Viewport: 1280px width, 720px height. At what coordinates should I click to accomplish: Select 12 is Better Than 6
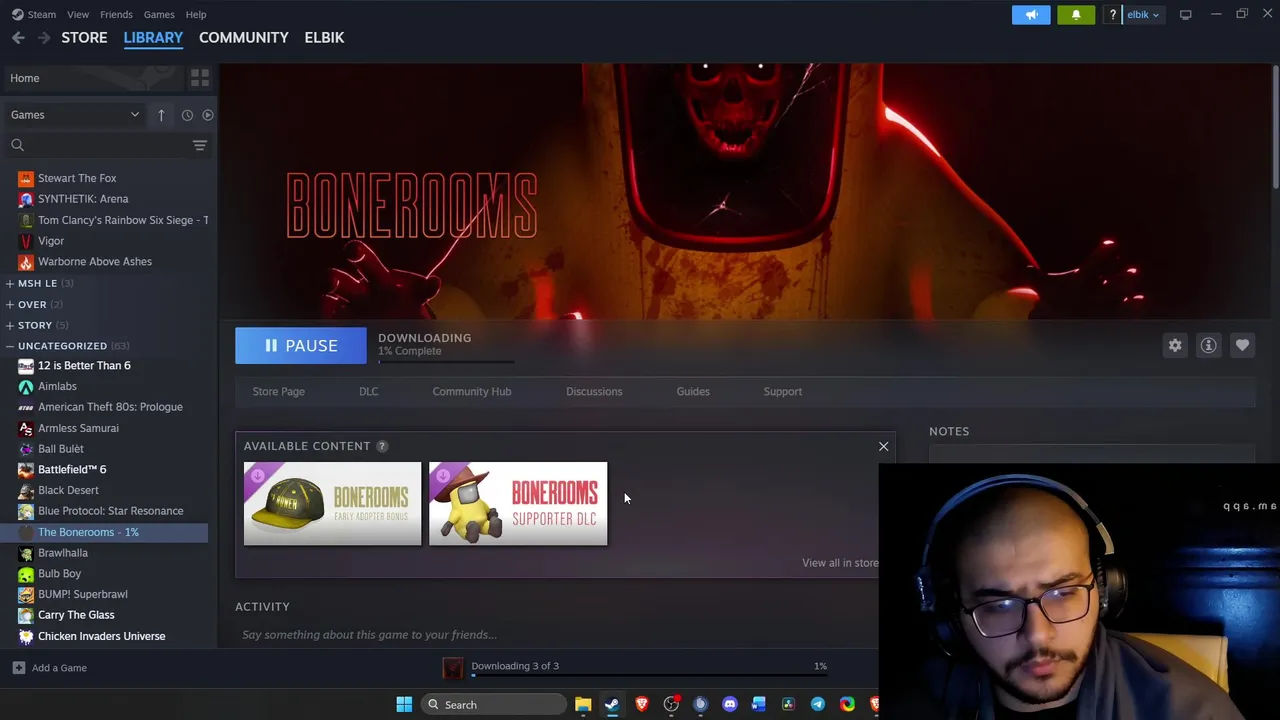tap(84, 366)
